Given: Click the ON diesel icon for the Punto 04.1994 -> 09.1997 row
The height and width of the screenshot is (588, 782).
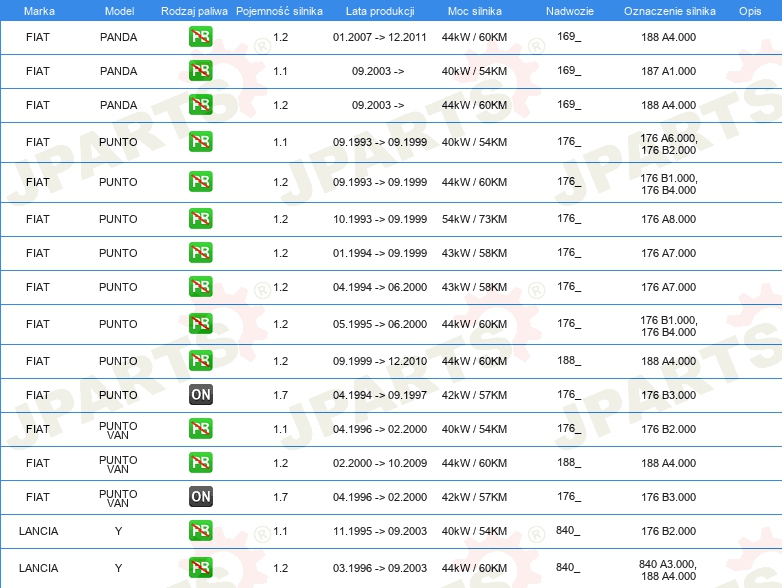Looking at the screenshot, I should point(200,394).
